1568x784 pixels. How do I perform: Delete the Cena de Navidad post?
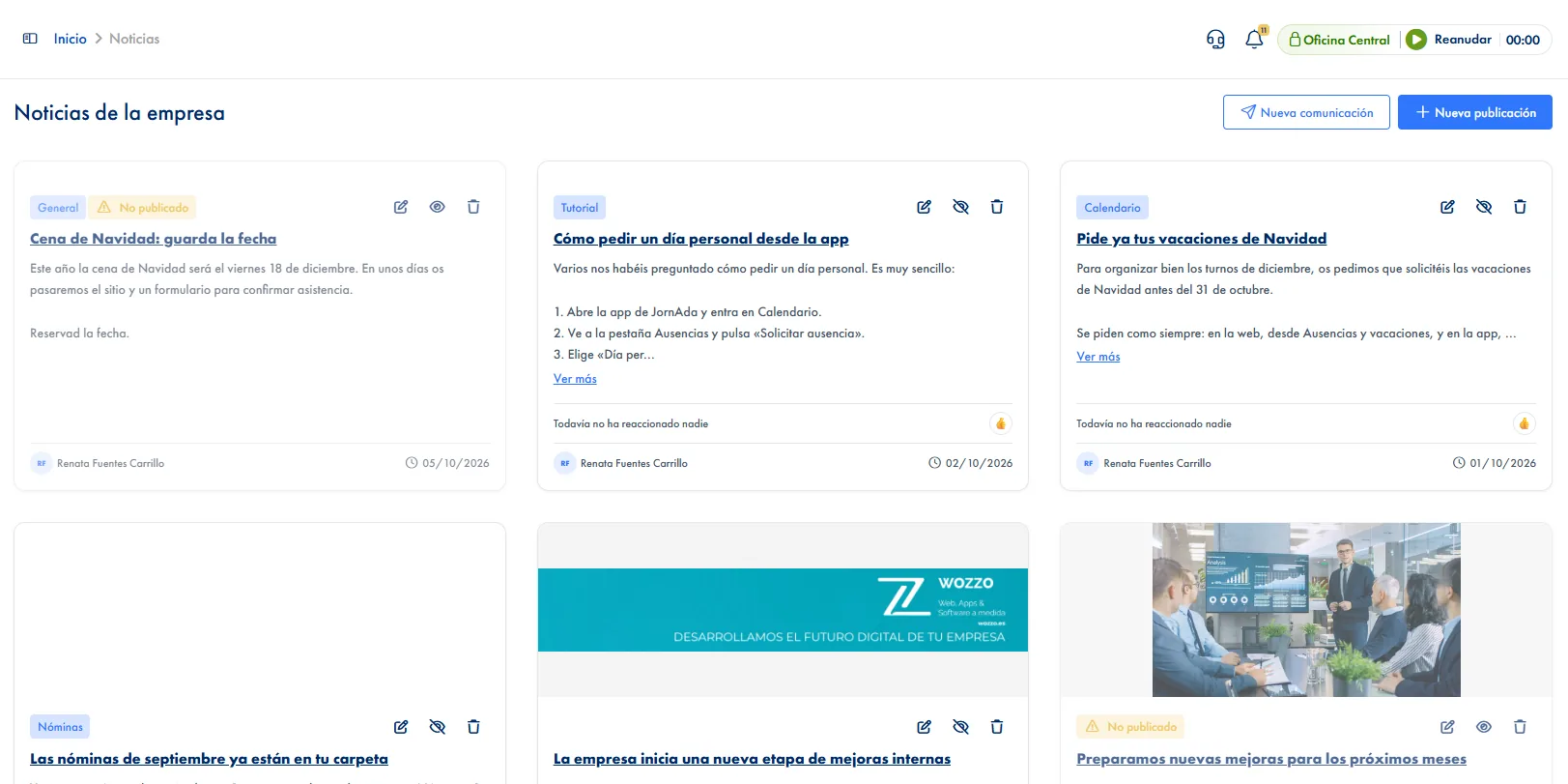[473, 207]
